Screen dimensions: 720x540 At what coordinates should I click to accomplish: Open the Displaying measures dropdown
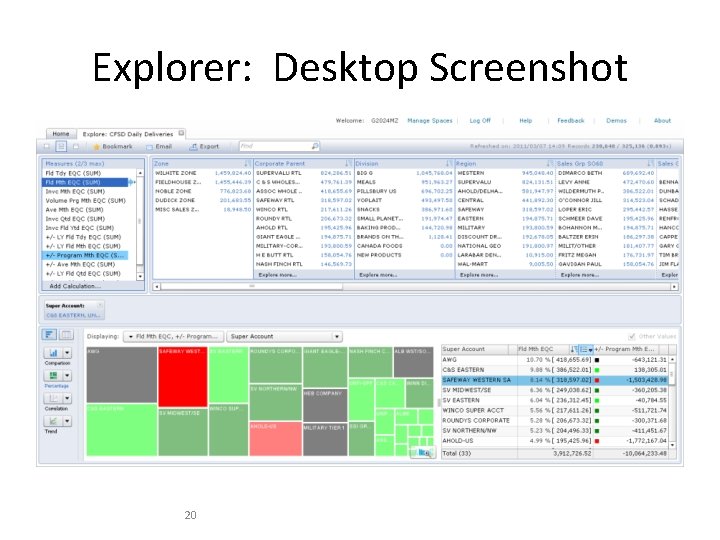coord(174,337)
